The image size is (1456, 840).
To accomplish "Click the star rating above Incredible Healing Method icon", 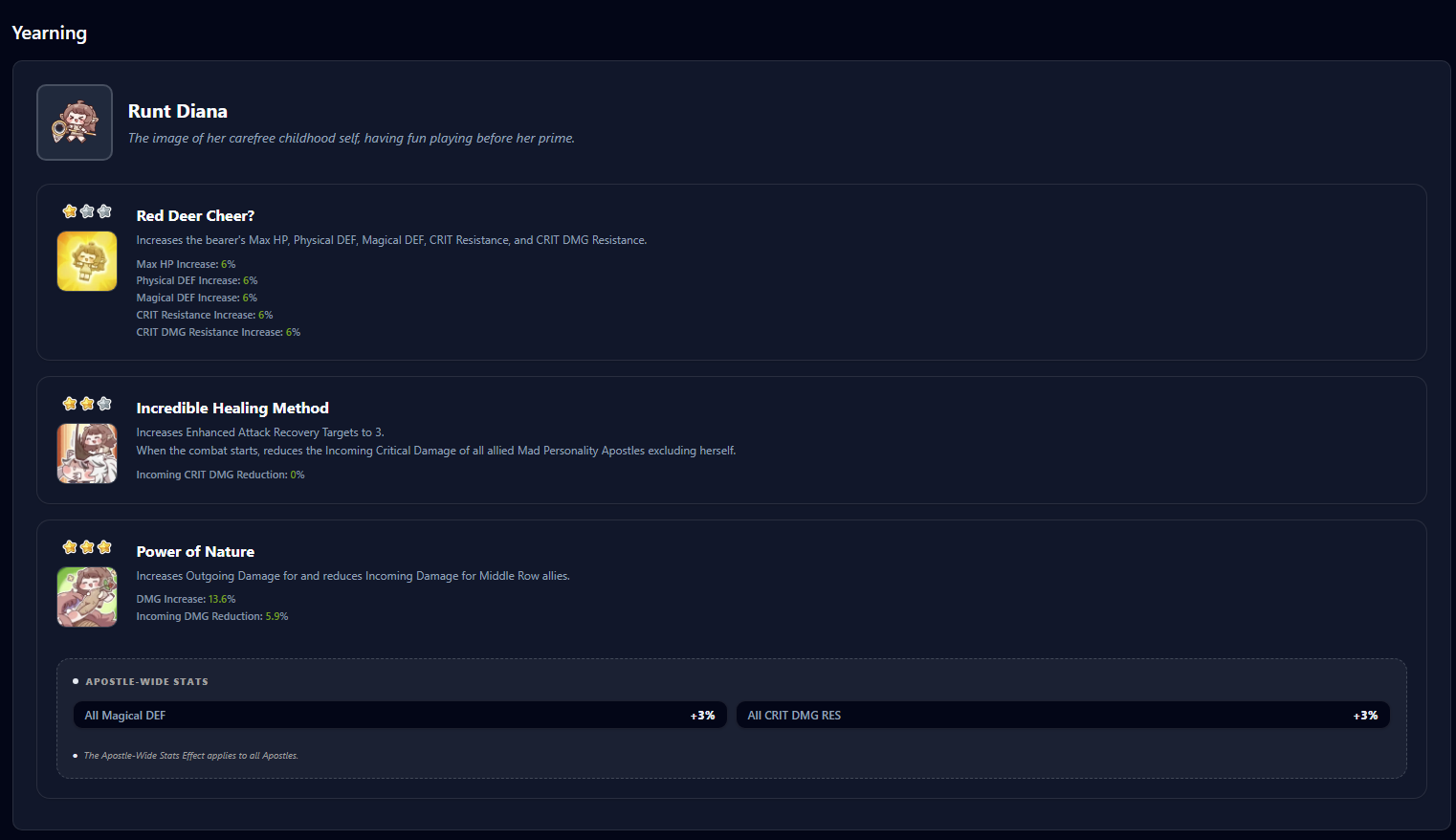I will [x=87, y=404].
